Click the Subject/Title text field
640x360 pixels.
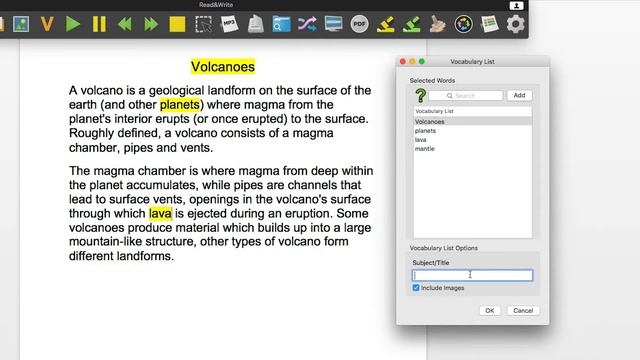[x=472, y=276]
